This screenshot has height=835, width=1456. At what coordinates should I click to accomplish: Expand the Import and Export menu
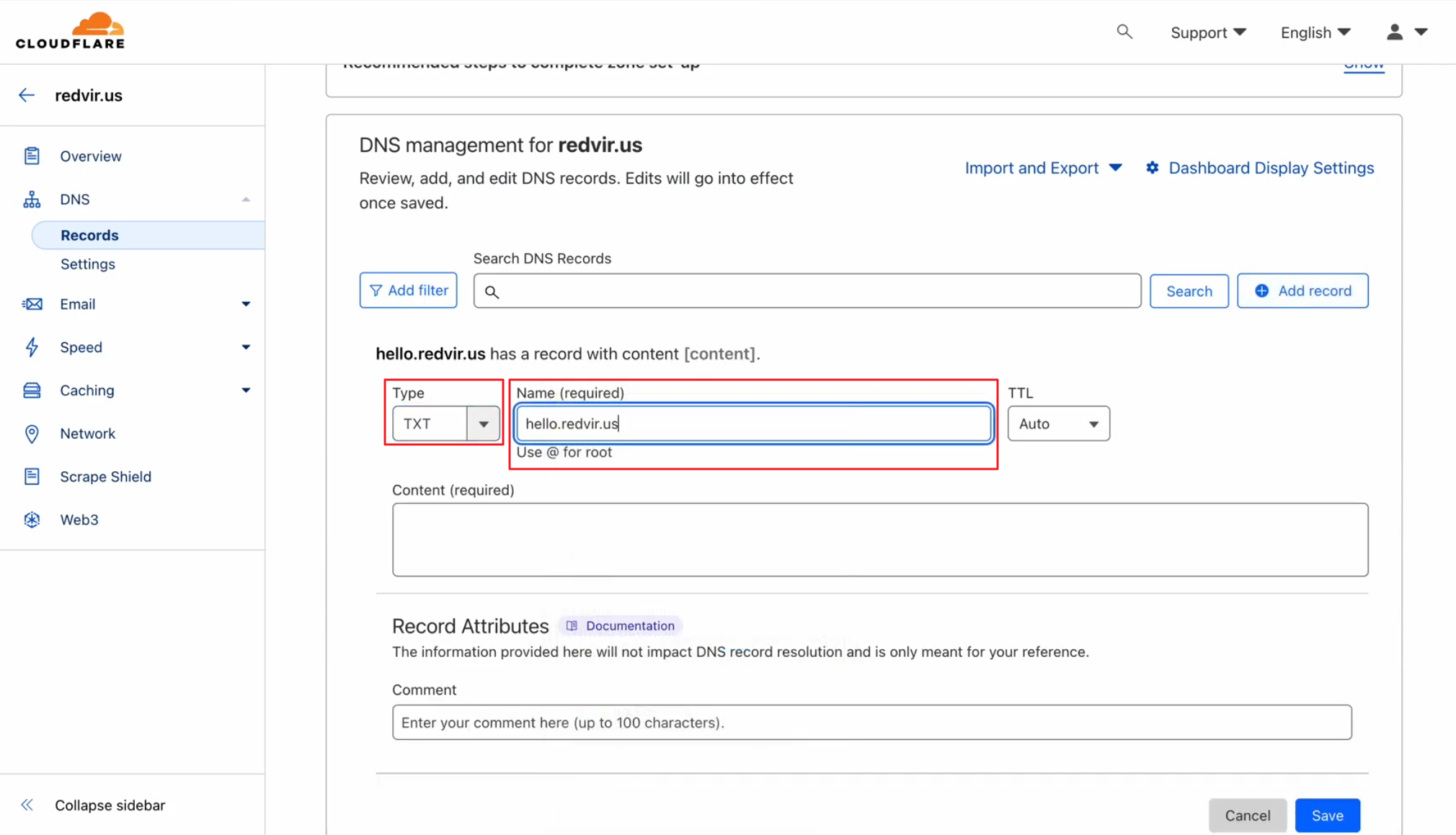(x=1043, y=168)
